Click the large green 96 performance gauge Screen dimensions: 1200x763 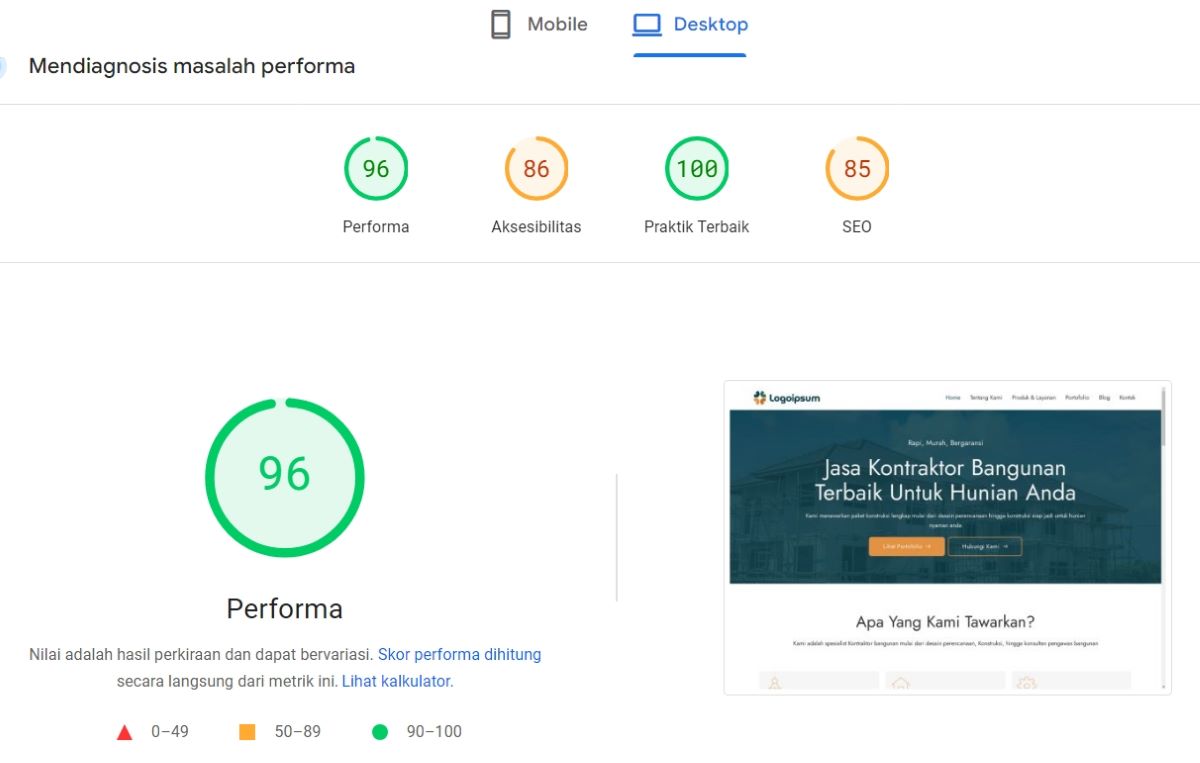coord(285,477)
